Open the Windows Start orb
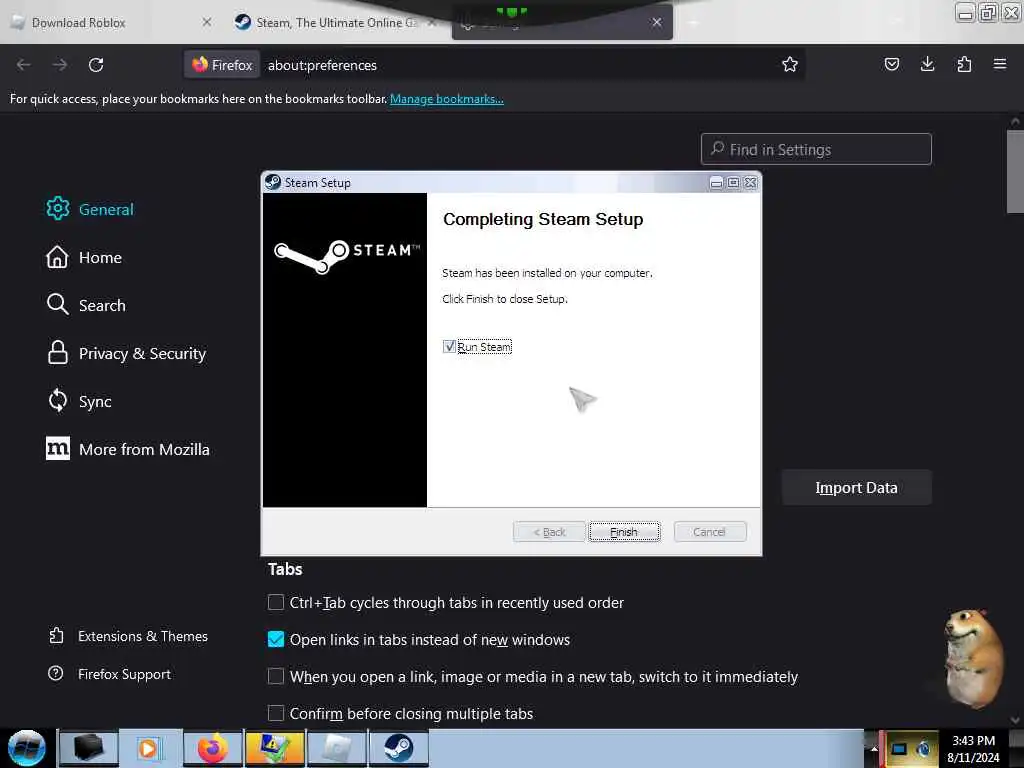 point(27,748)
